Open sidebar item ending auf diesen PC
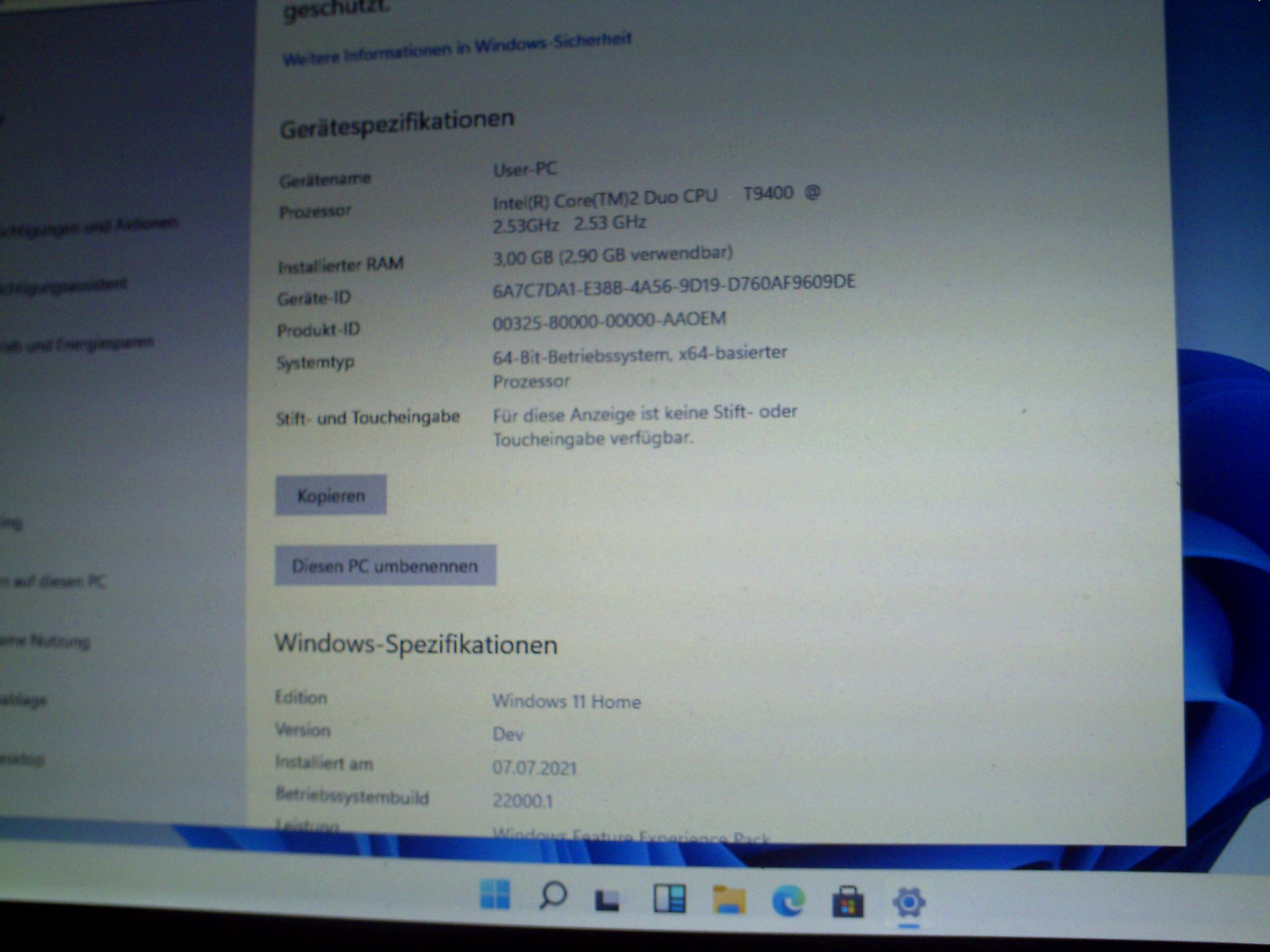1270x952 pixels. (x=53, y=581)
